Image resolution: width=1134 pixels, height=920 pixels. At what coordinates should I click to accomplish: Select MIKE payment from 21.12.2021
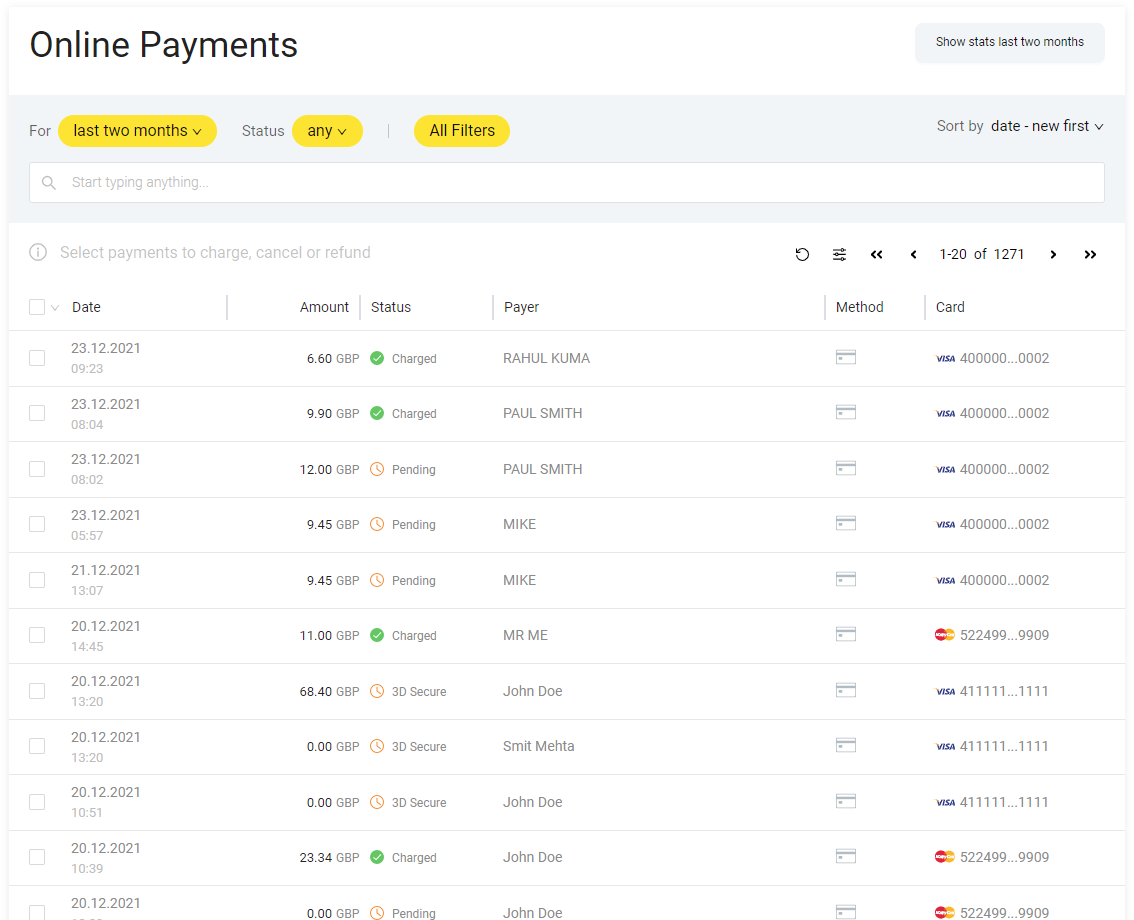(37, 580)
